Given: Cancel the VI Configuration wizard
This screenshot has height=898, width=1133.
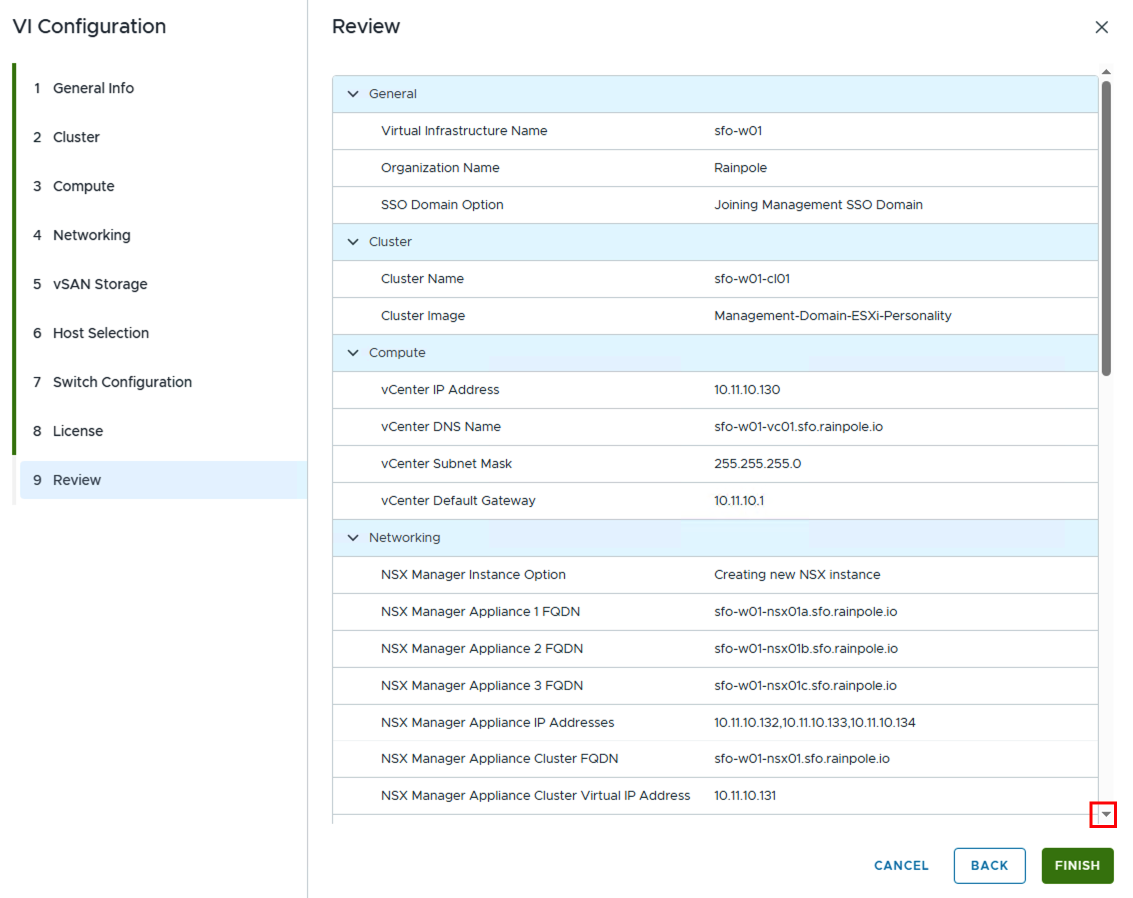Looking at the screenshot, I should (901, 866).
